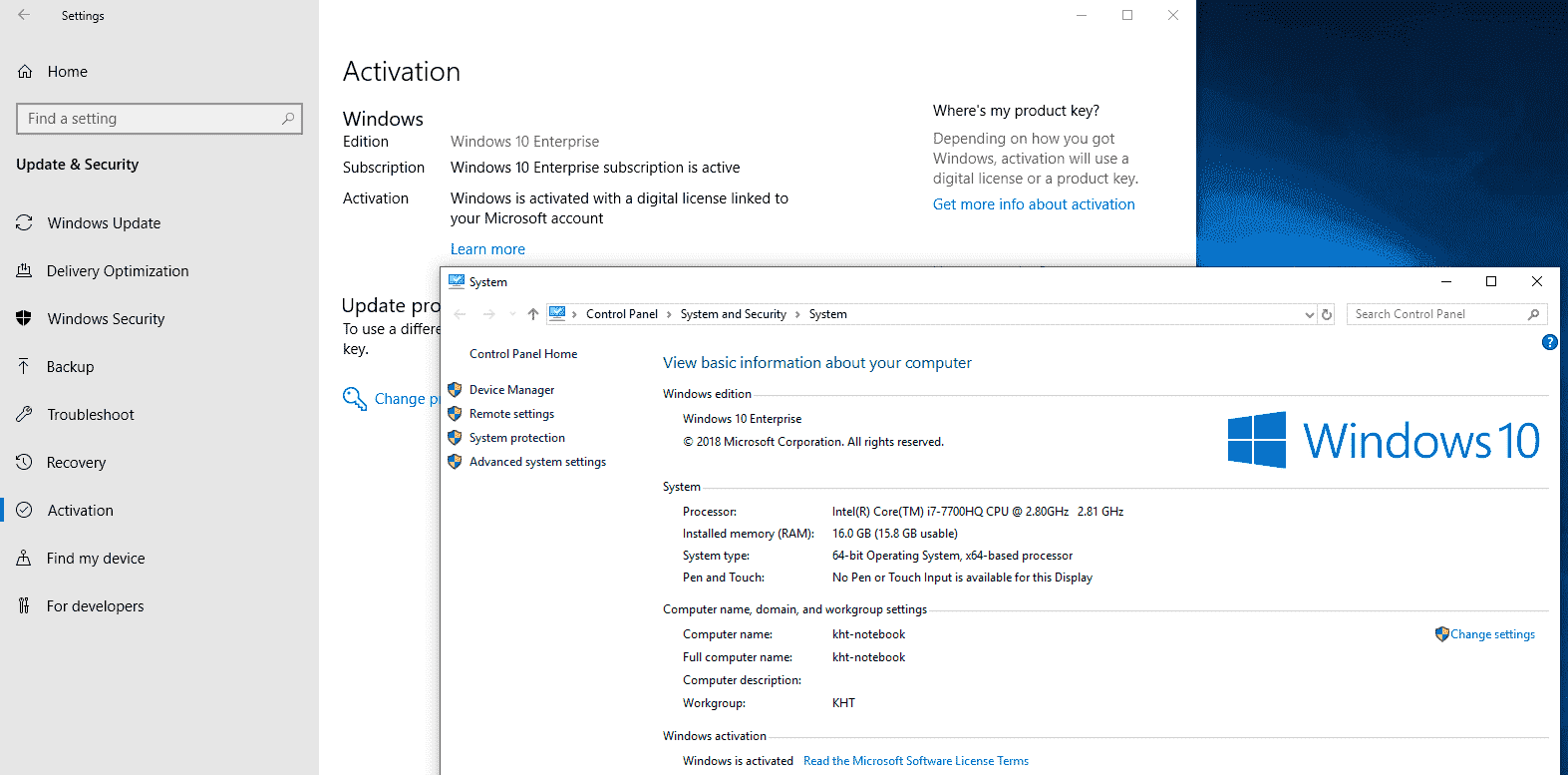Click the Settings back arrow
1568x775 pixels.
click(24, 15)
